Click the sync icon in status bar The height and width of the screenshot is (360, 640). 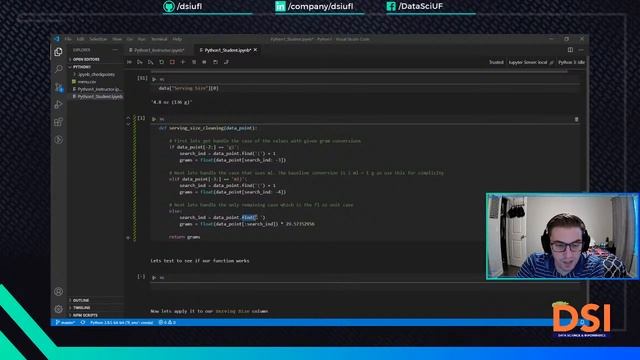pyautogui.click(x=83, y=322)
